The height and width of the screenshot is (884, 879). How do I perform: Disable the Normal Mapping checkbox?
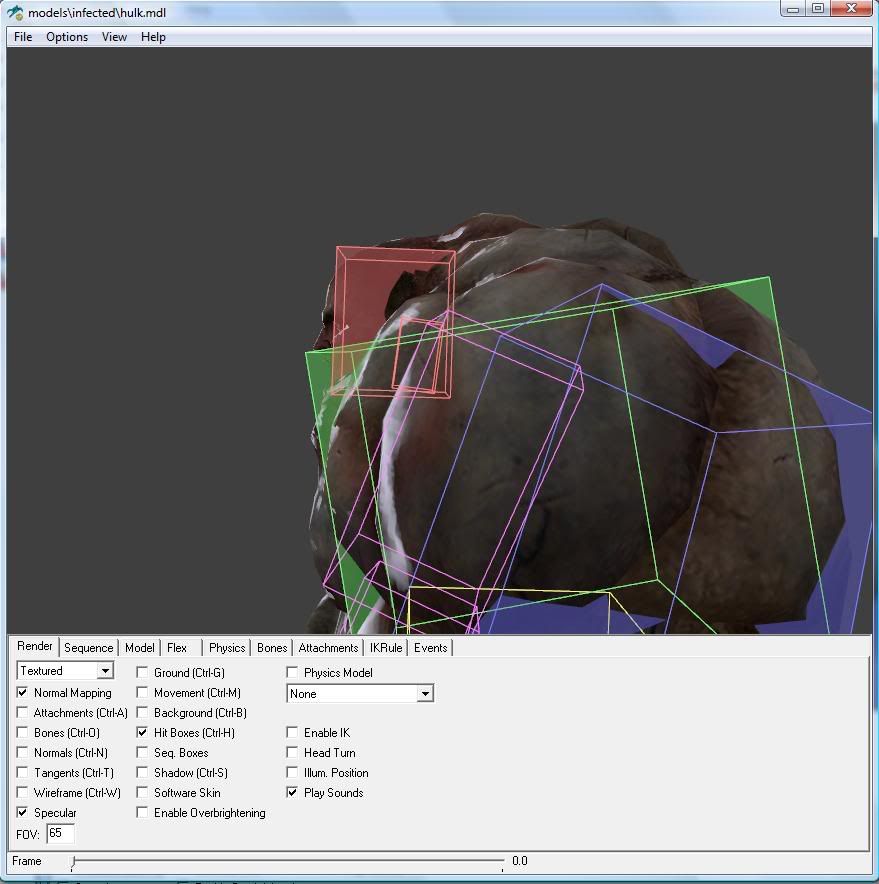point(23,692)
